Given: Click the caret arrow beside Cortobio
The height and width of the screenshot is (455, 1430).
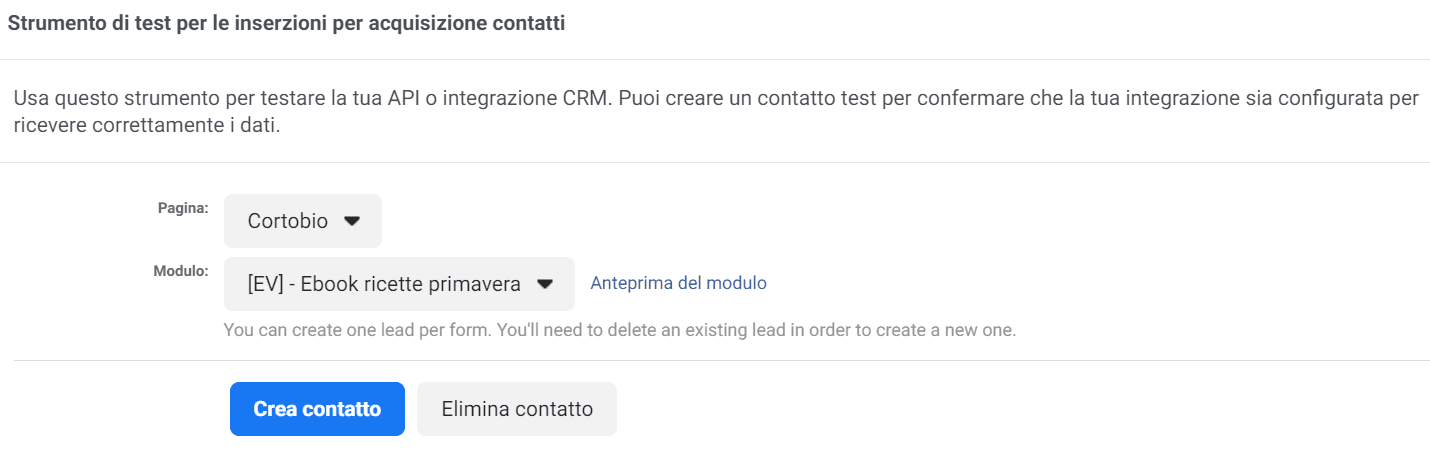Looking at the screenshot, I should pos(351,221).
